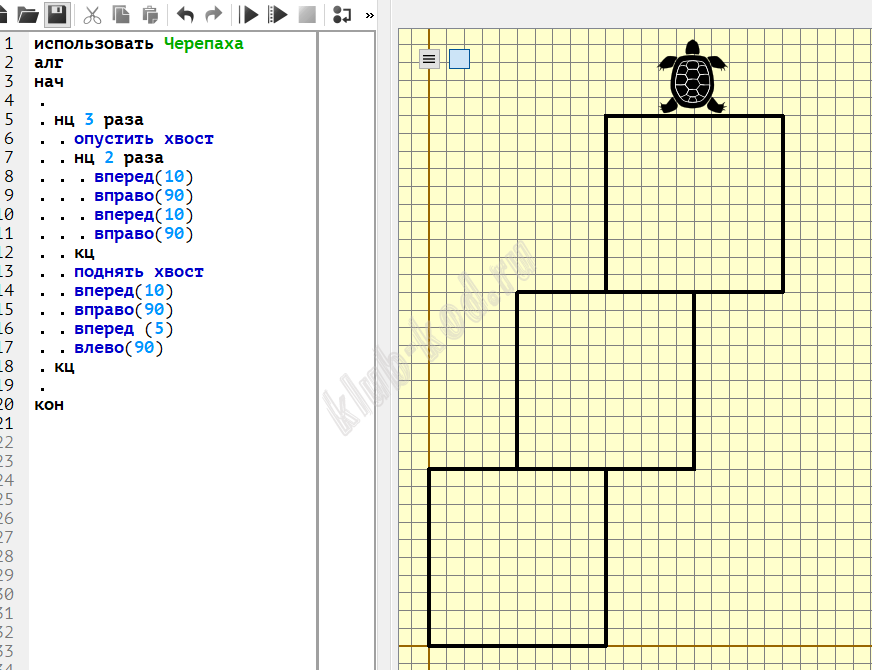Click 'алг' keyword on line 2
Image resolution: width=872 pixels, height=670 pixels.
48,62
